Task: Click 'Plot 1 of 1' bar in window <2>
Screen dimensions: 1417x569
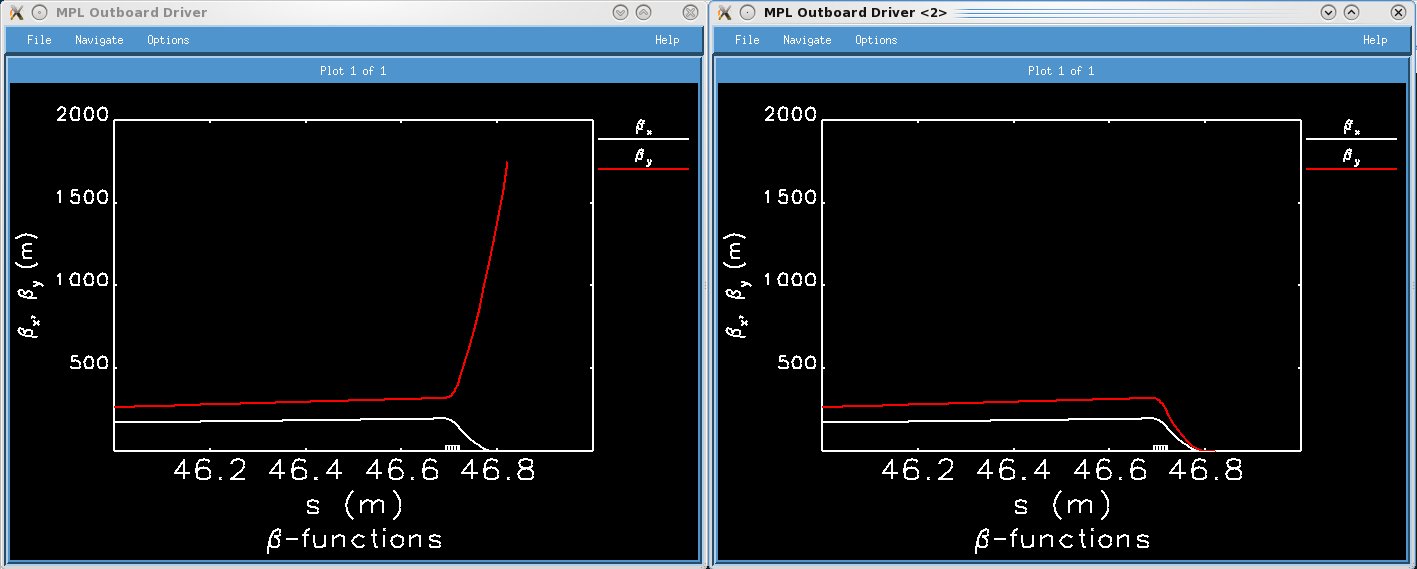Action: pos(1061,71)
